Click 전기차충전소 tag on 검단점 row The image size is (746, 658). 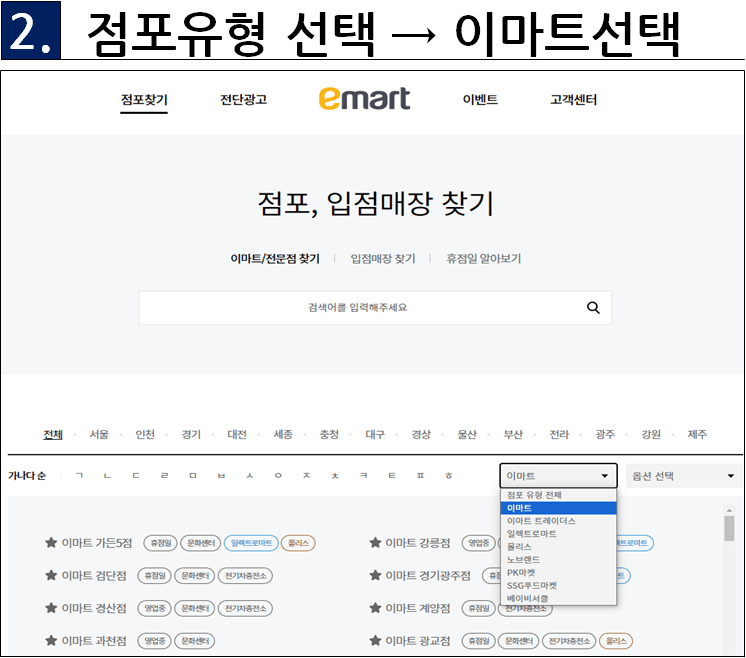[x=245, y=576]
